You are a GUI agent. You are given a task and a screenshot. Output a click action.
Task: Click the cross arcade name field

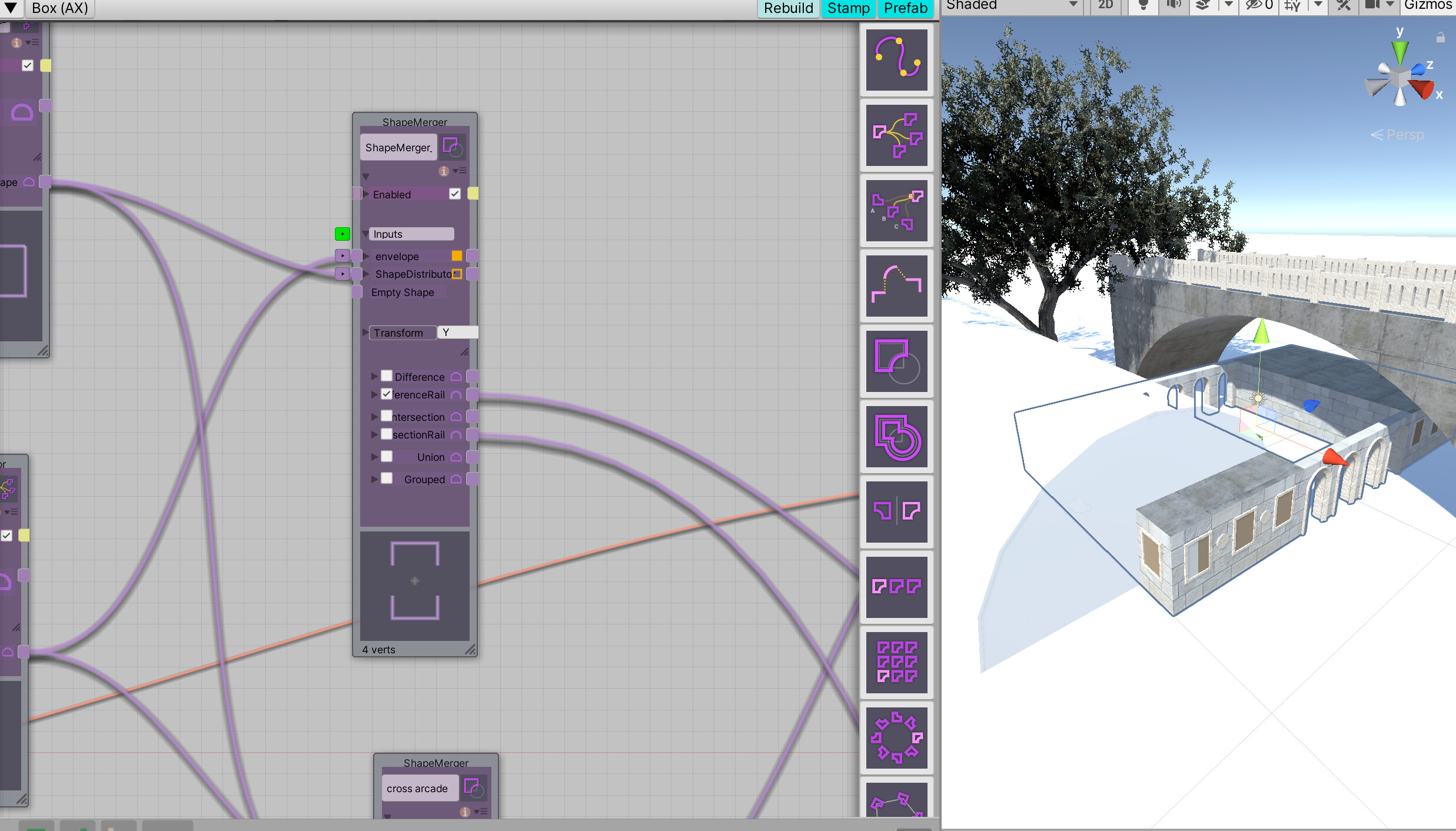click(x=420, y=787)
